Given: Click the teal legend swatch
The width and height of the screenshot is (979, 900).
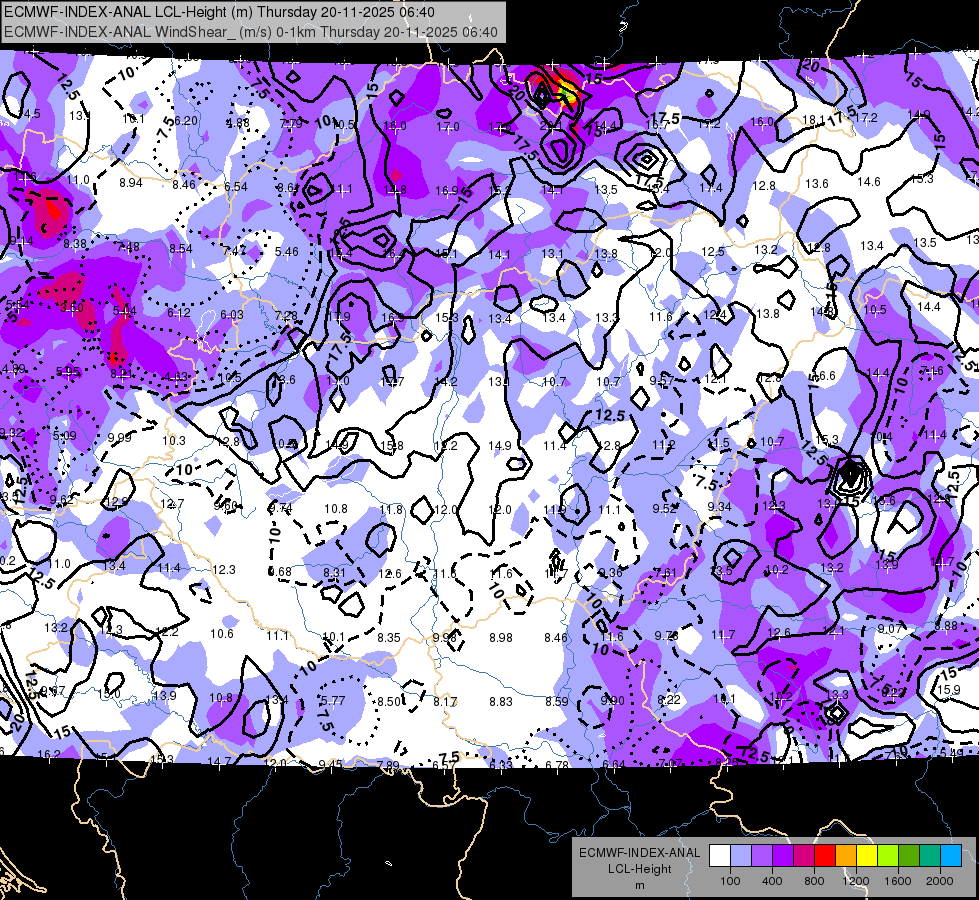Looking at the screenshot, I should tap(930, 856).
